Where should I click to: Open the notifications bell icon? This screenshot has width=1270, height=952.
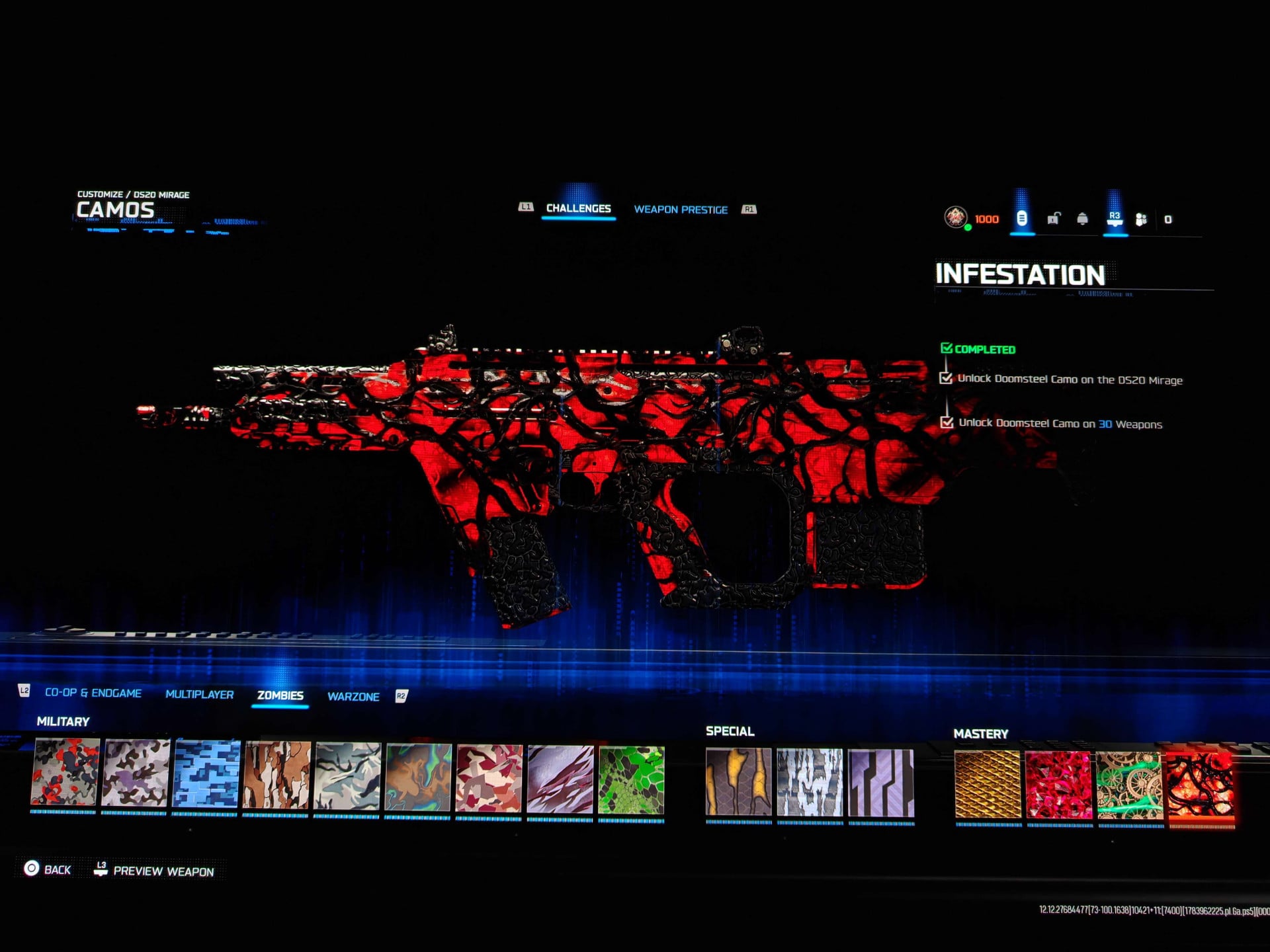pyautogui.click(x=1082, y=219)
